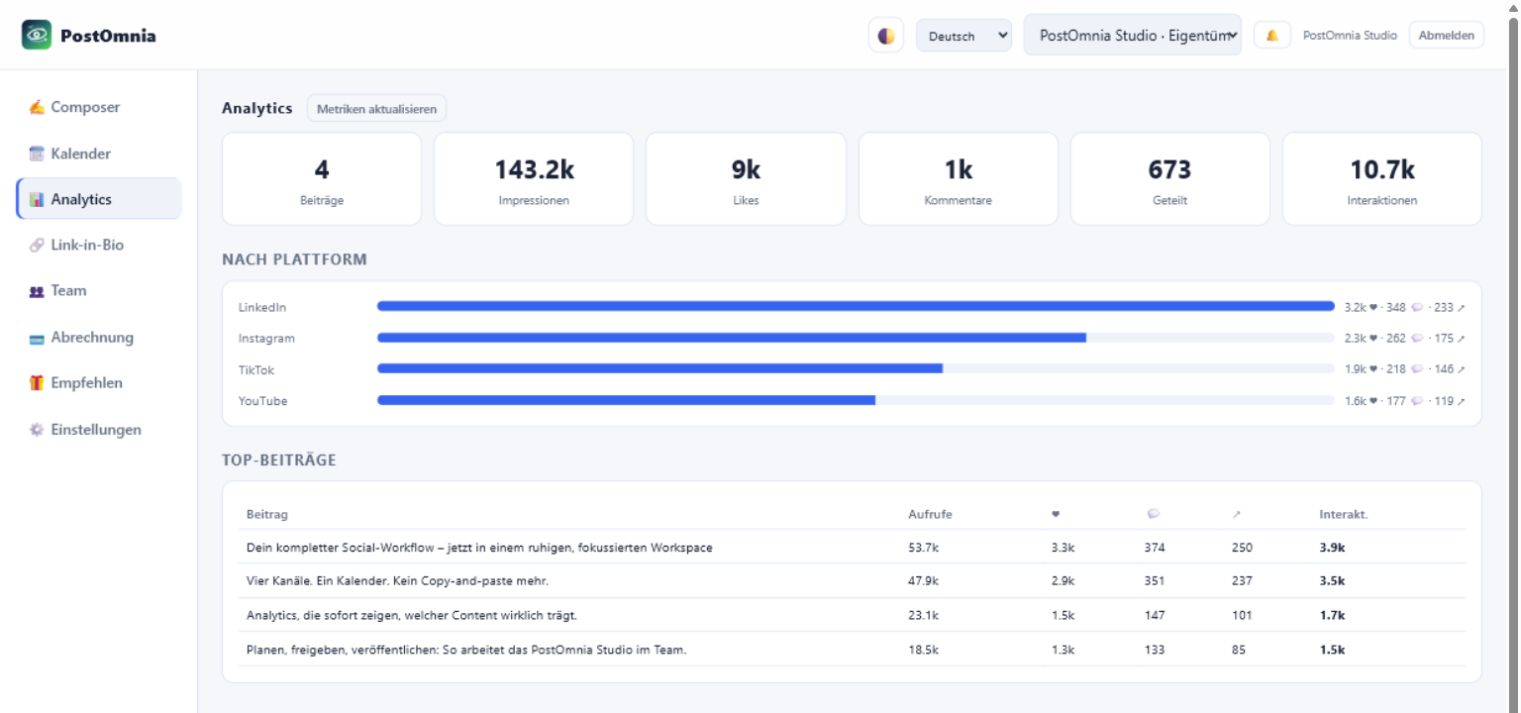This screenshot has width=1521, height=713.
Task: Click the Instagram platform label
Action: (266, 339)
